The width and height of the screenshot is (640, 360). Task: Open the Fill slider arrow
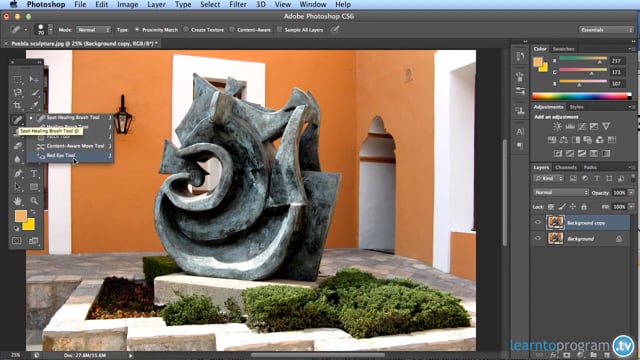631,207
